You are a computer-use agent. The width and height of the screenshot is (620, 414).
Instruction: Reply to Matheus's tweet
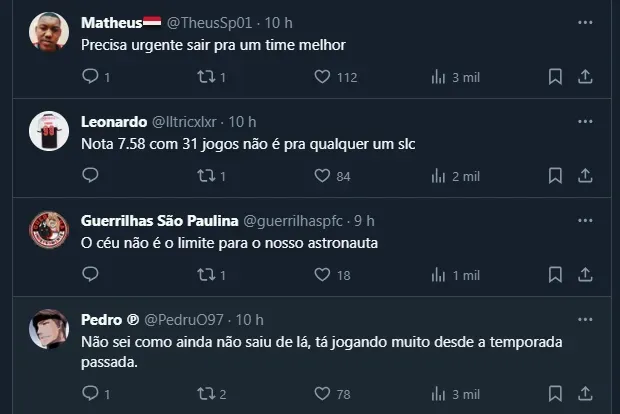pos(90,76)
